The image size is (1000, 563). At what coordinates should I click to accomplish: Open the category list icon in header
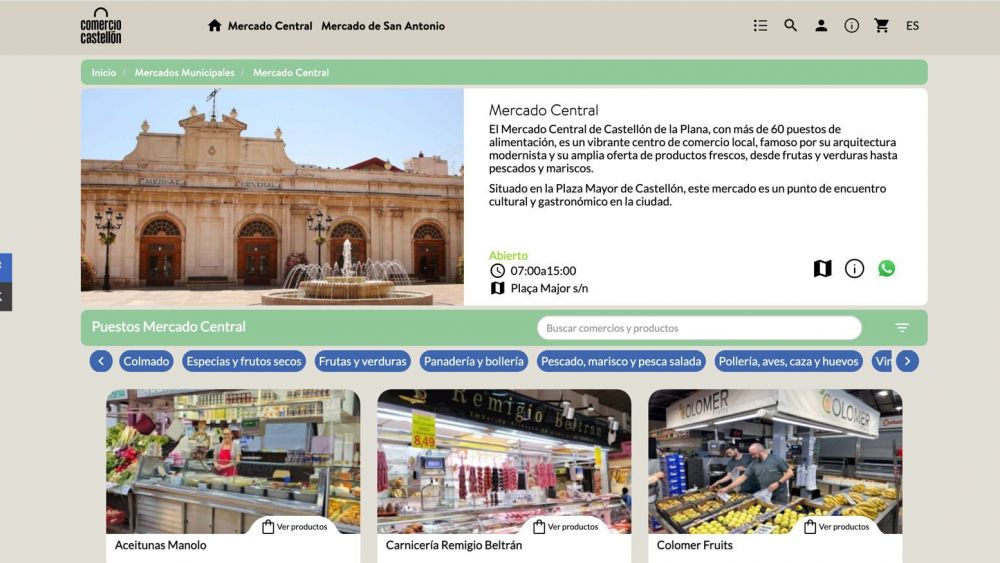(761, 26)
